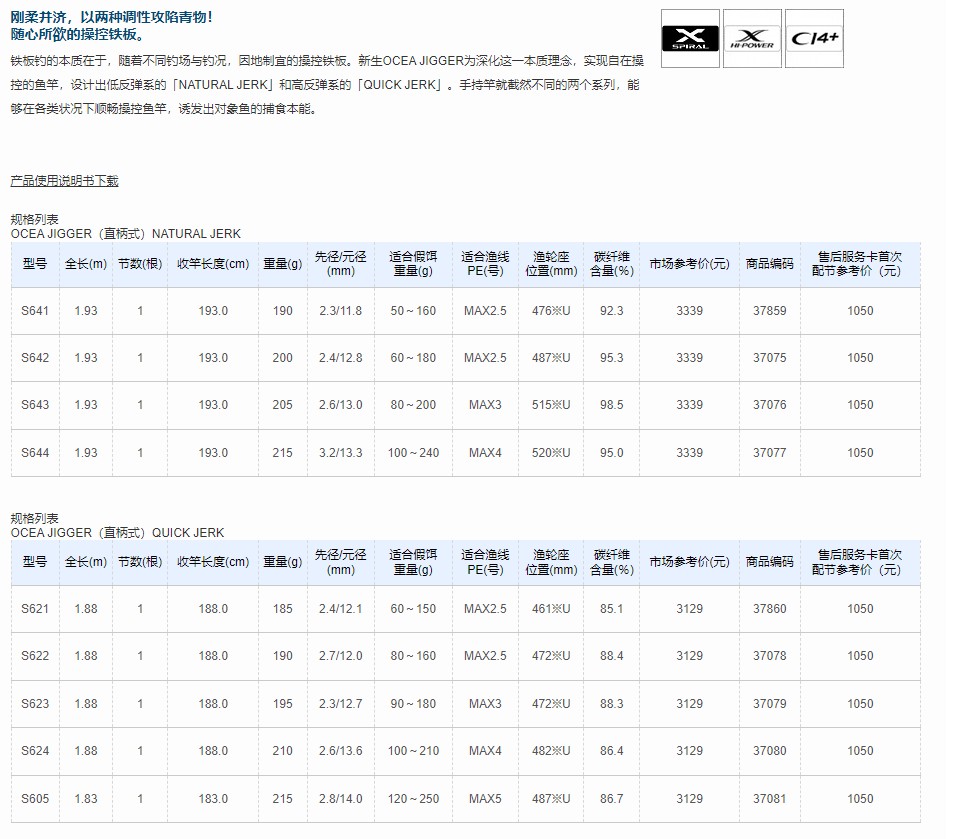The height and width of the screenshot is (839, 956).
Task: Open the 产品使用说明书下载 link
Action: (x=65, y=180)
